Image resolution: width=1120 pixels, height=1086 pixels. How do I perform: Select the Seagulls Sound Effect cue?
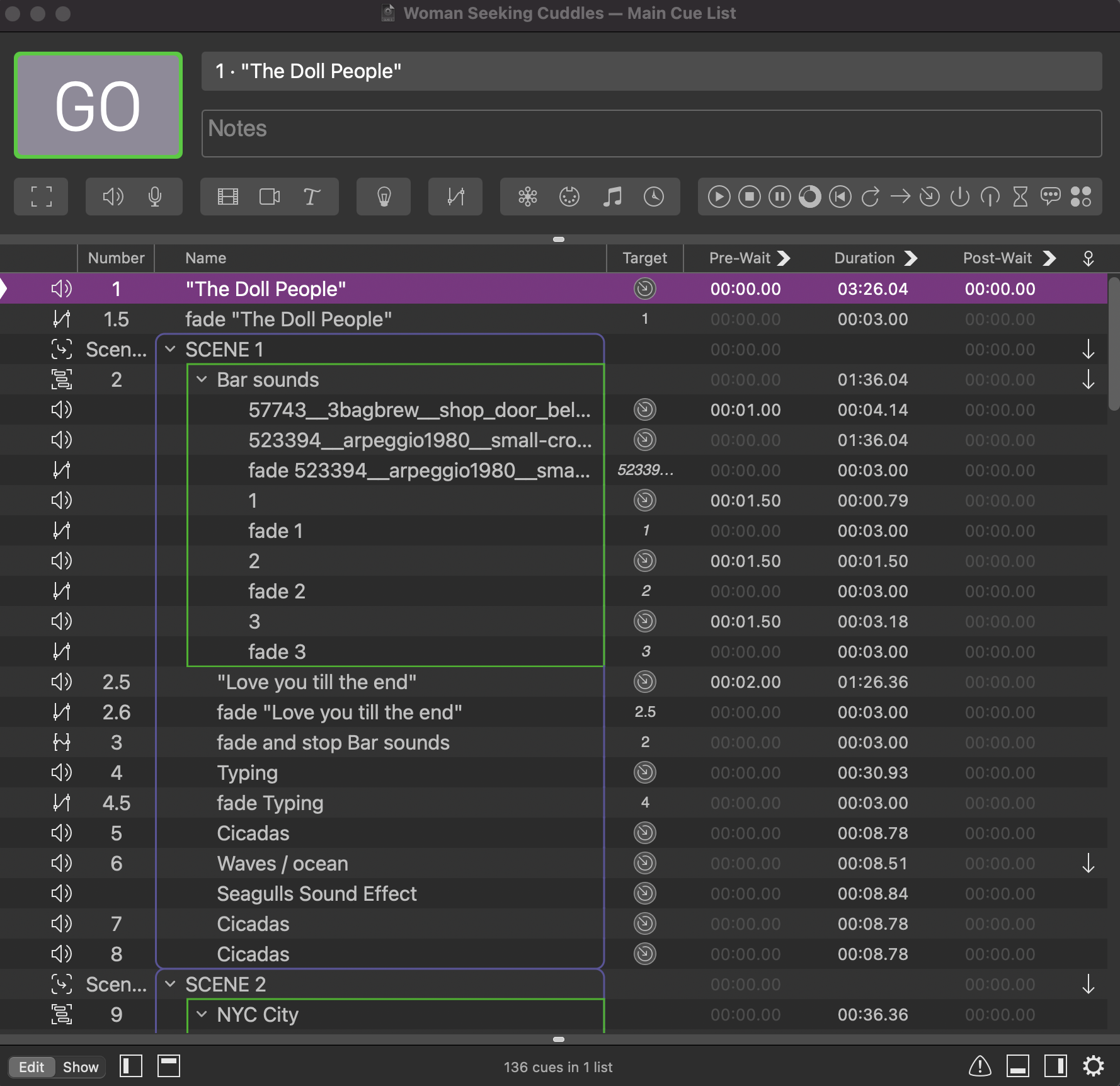[x=554, y=894]
